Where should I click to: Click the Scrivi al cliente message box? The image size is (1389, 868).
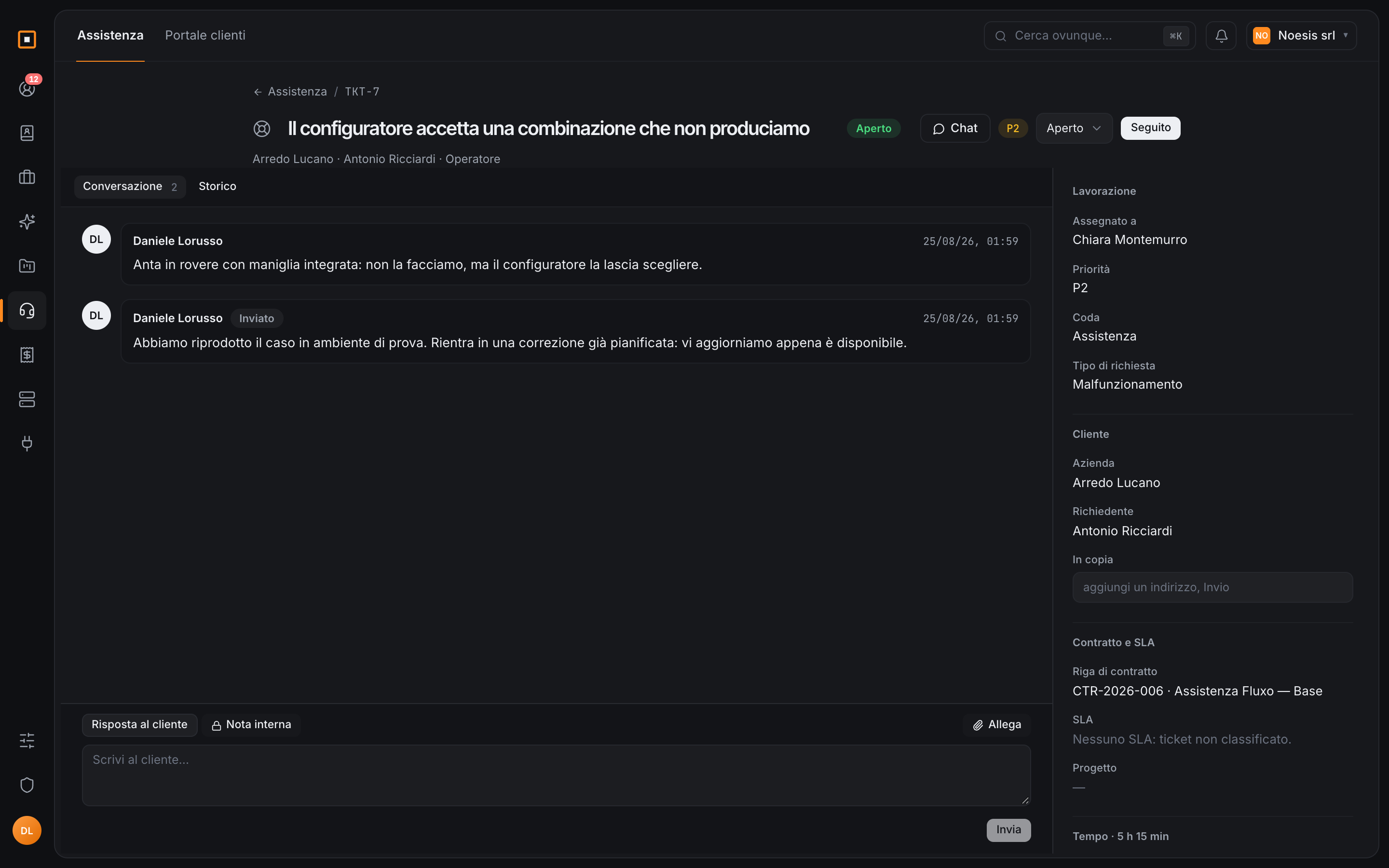[556, 775]
